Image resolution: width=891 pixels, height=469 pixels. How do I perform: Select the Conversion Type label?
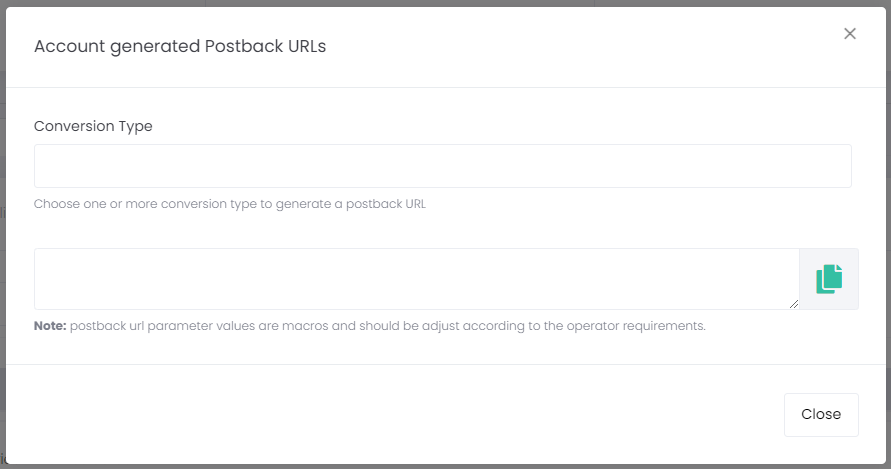[x=93, y=126]
